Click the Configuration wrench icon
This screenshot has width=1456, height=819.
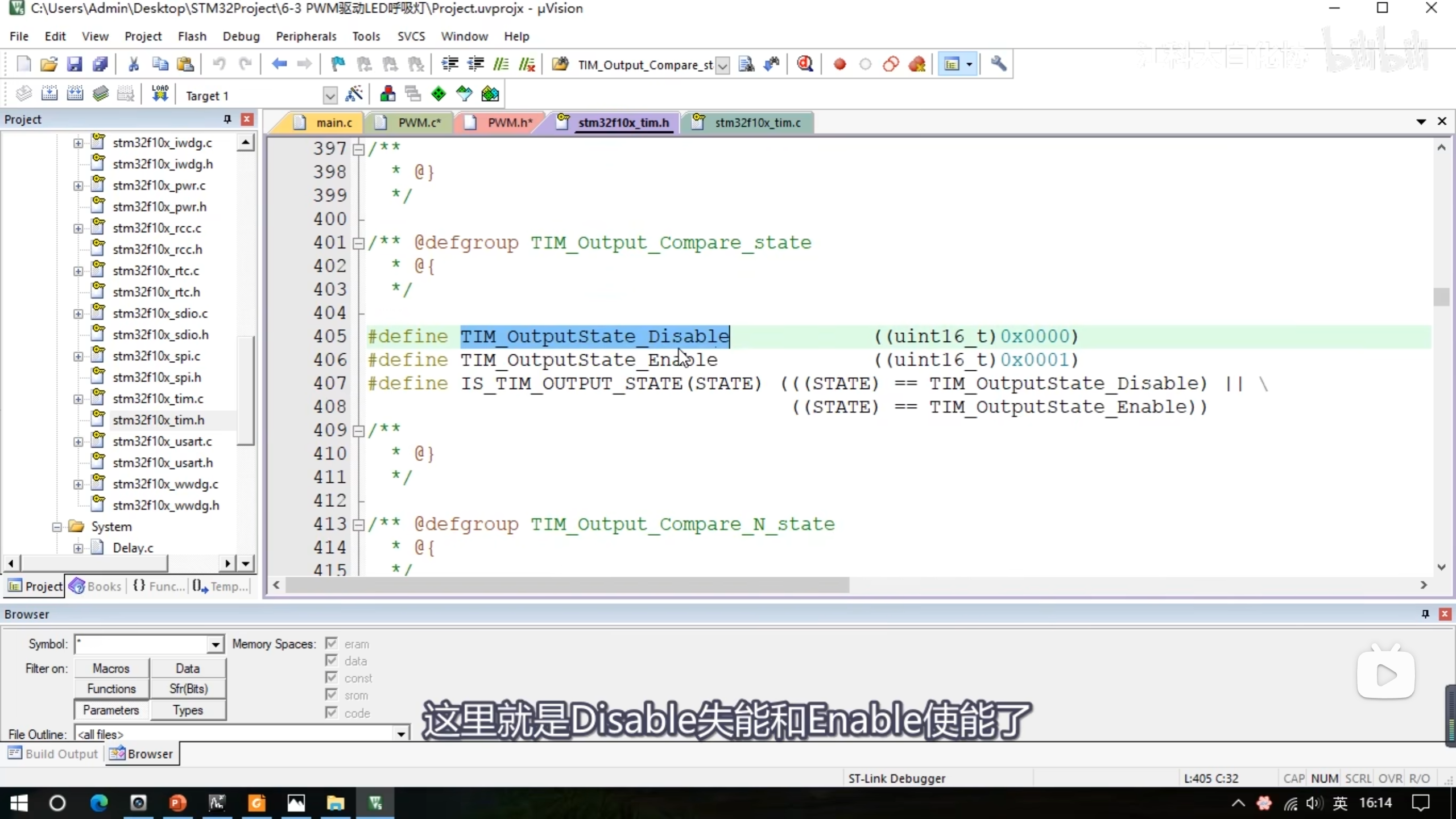coord(998,64)
